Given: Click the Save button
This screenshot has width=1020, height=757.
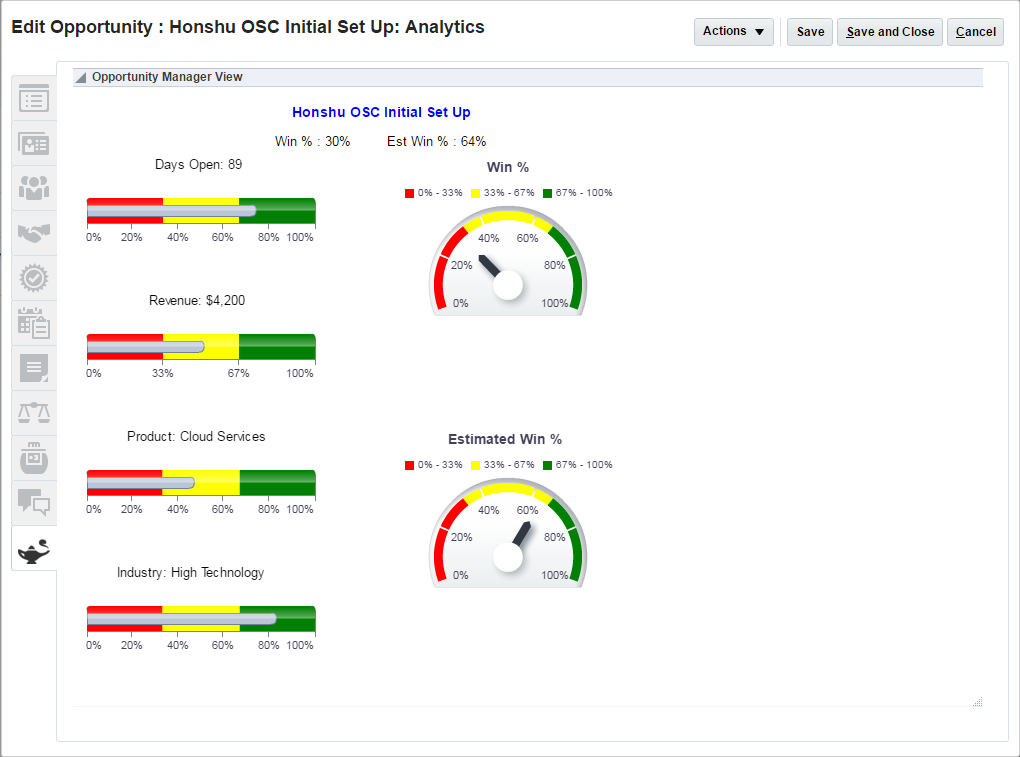Looking at the screenshot, I should point(810,32).
